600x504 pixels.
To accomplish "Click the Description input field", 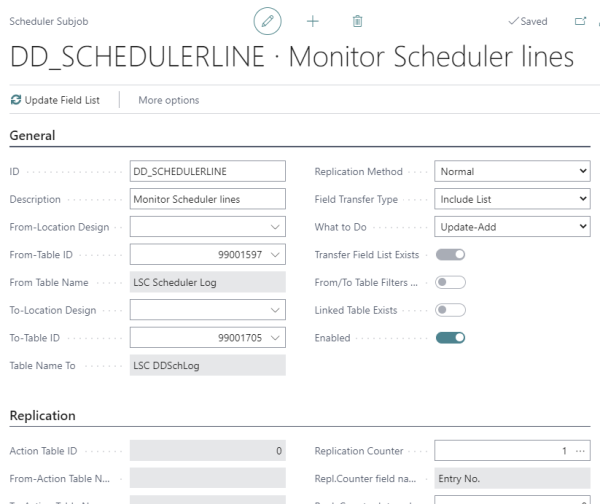I will point(207,199).
